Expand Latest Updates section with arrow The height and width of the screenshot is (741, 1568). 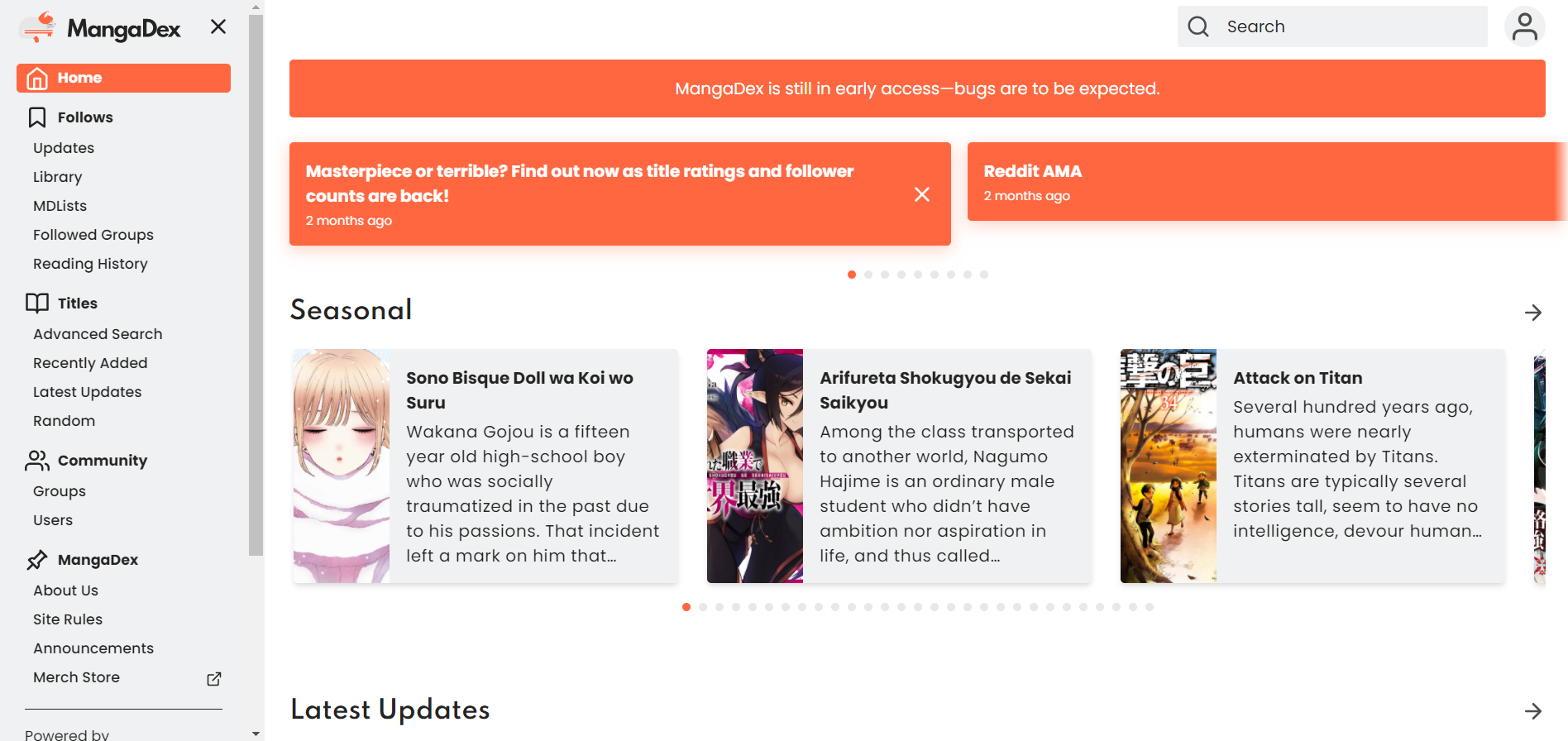(1532, 711)
